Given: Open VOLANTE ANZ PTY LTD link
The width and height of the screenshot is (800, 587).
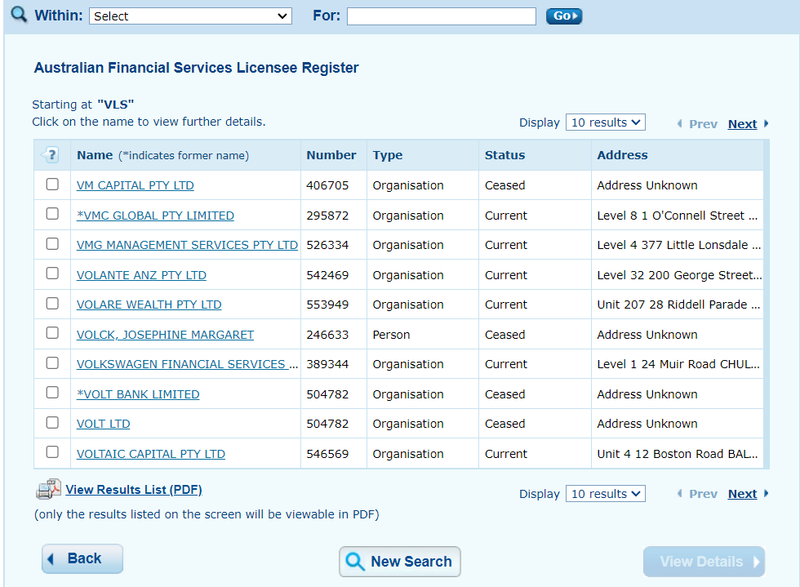Looking at the screenshot, I should pyautogui.click(x=141, y=275).
